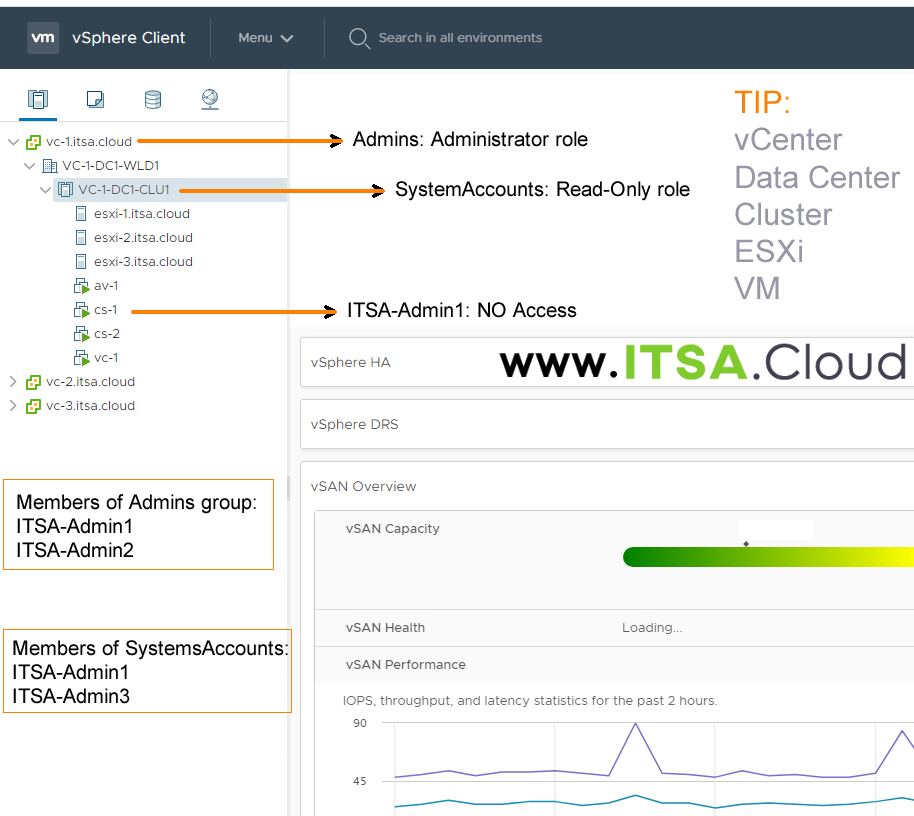Open the Menu dropdown
The height and width of the screenshot is (816, 914).
coord(265,38)
